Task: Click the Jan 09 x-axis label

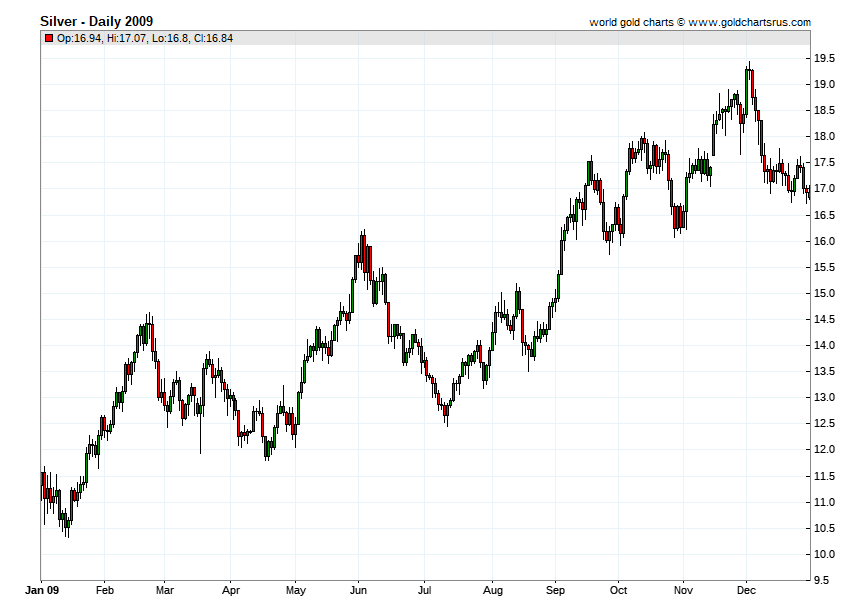Action: click(42, 590)
